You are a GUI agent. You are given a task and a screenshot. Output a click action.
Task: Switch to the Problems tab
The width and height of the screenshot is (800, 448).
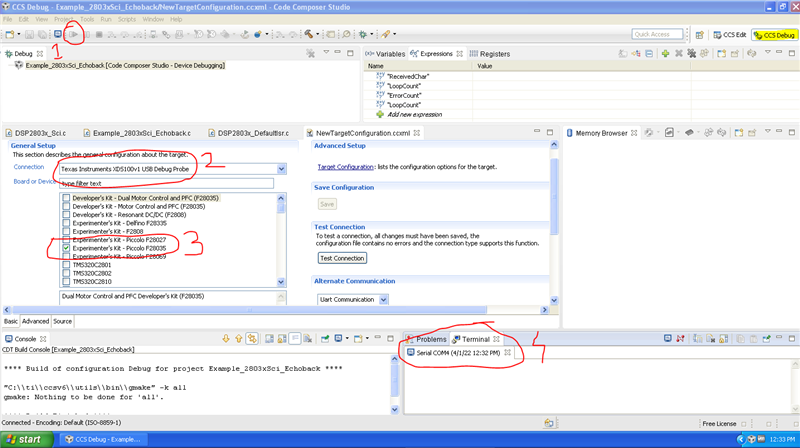[426, 339]
